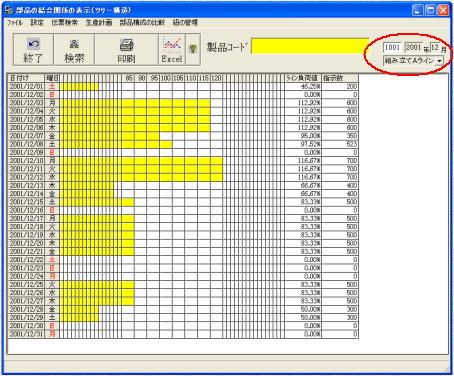
Task: Click the 100 load column header
Action: (166, 78)
